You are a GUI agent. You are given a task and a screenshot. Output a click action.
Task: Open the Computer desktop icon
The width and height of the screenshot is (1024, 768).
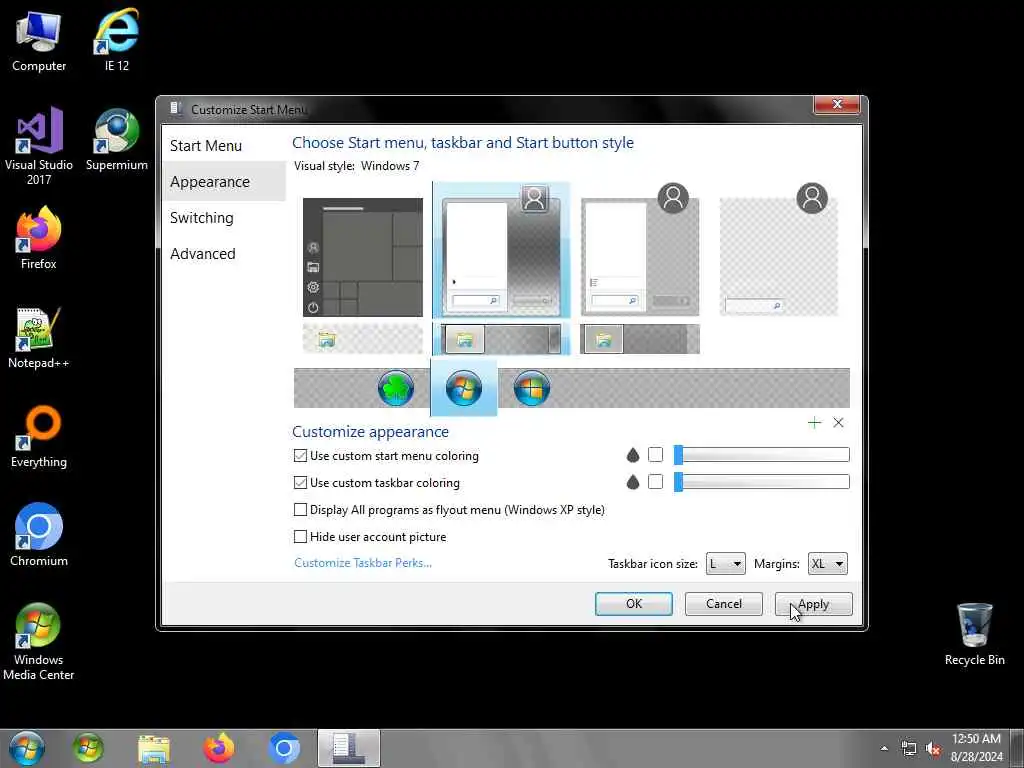click(39, 41)
